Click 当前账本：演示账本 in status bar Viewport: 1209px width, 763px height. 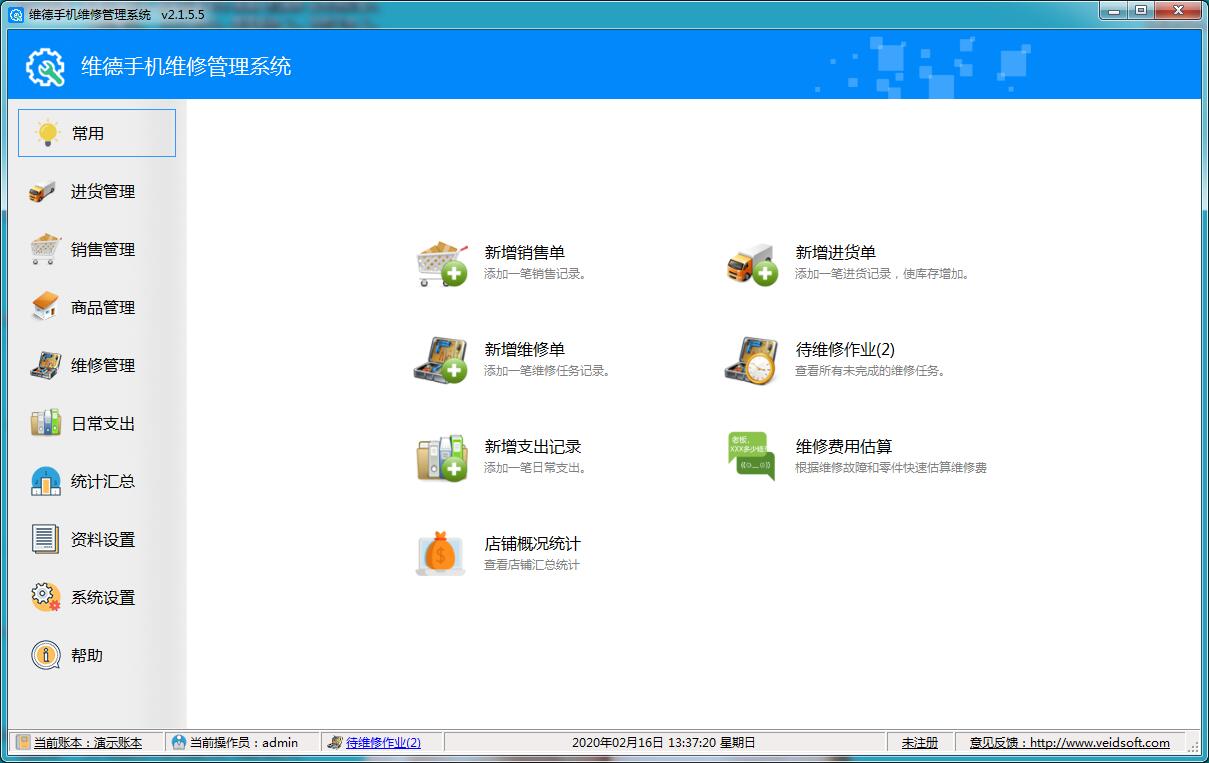click(88, 742)
